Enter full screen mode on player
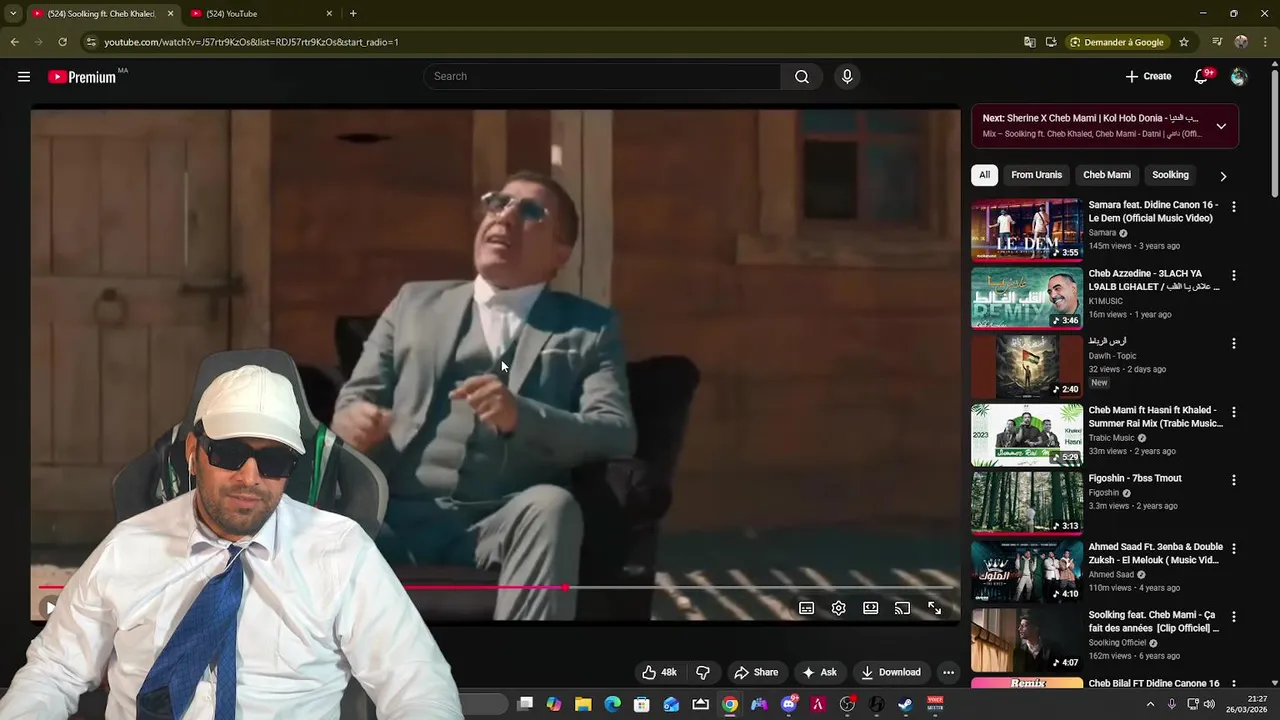Screen dimensions: 1280x720 pos(934,608)
